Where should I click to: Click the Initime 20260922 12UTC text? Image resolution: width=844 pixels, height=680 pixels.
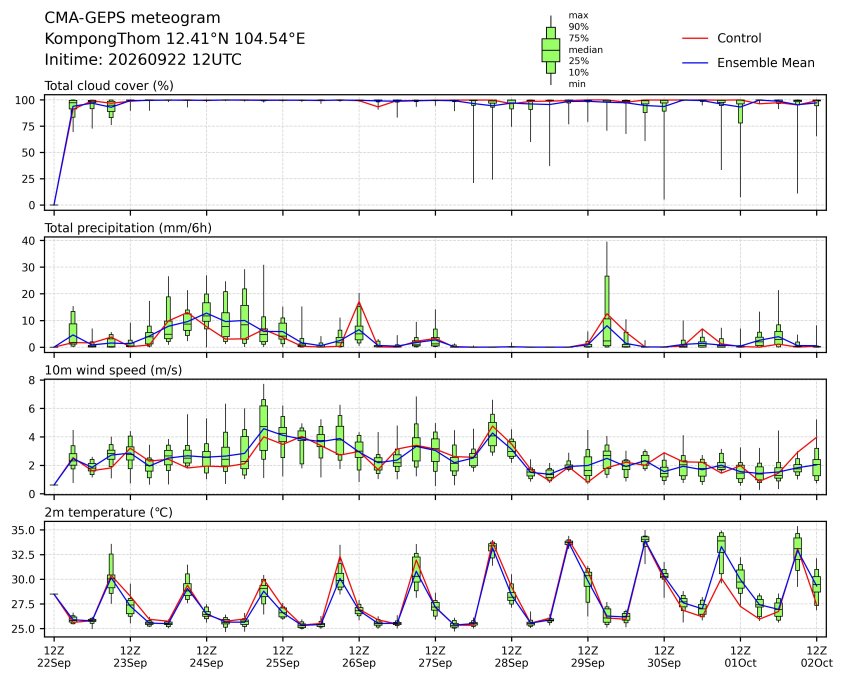(143, 59)
